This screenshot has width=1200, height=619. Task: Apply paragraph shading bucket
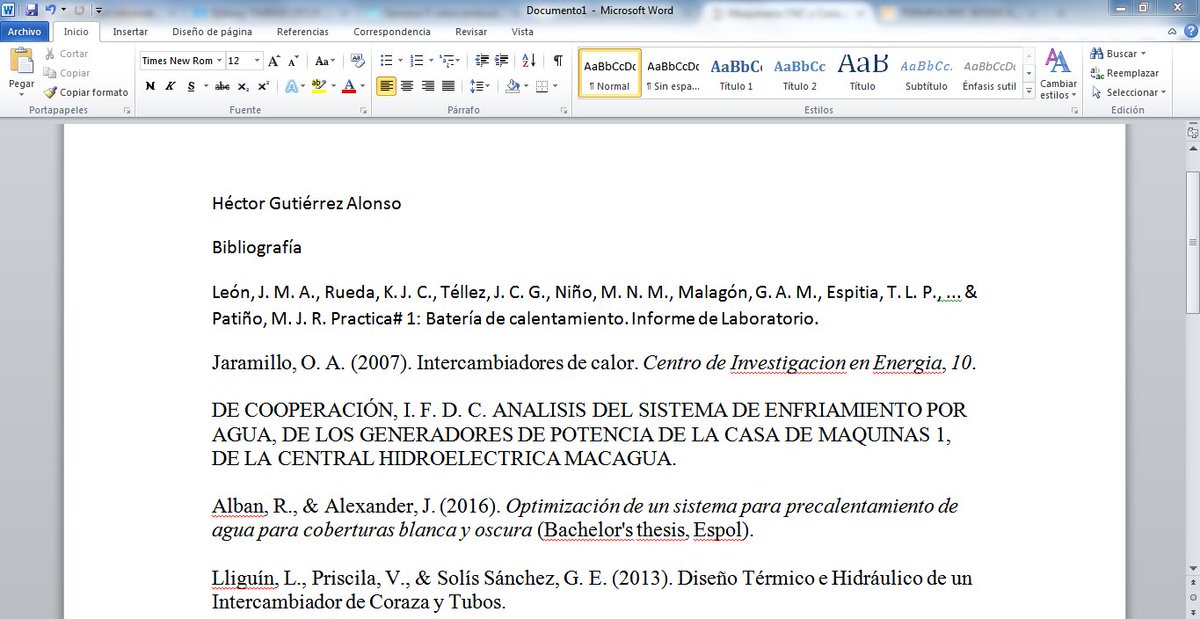point(511,86)
